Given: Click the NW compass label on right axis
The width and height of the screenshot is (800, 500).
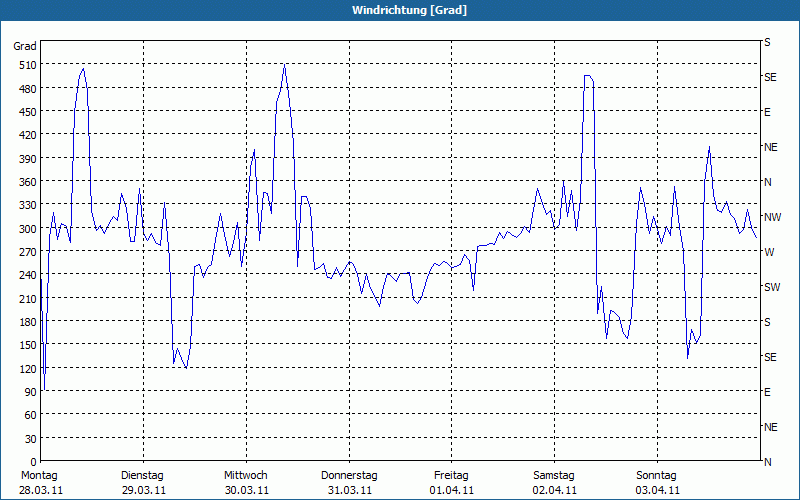Looking at the screenshot, I should [x=772, y=217].
